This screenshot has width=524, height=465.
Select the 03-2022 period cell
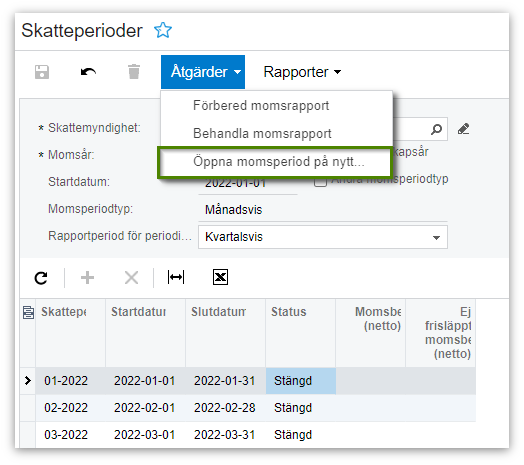click(x=71, y=435)
